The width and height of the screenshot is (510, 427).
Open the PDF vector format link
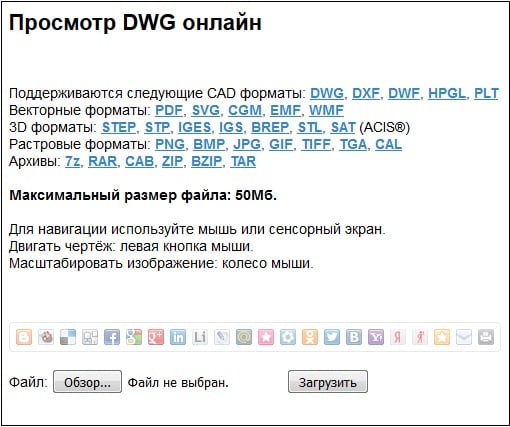[169, 110]
